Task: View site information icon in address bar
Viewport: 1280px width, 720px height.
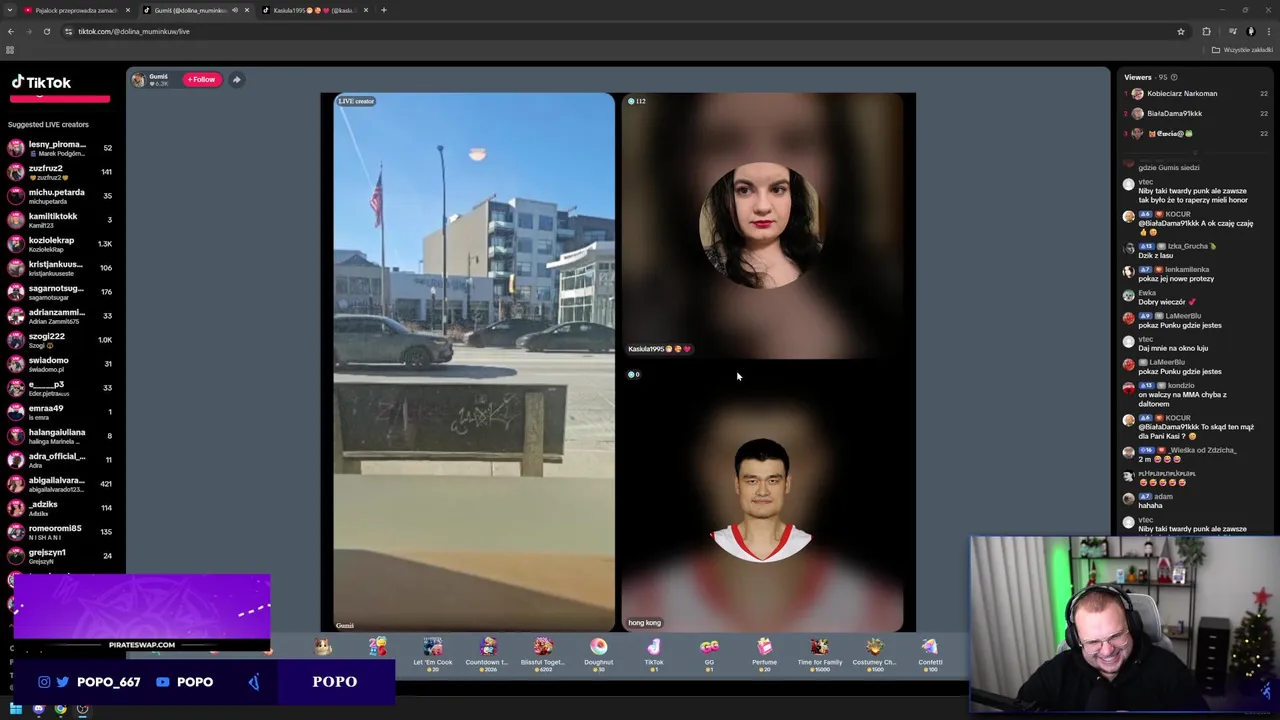Action: pyautogui.click(x=68, y=31)
